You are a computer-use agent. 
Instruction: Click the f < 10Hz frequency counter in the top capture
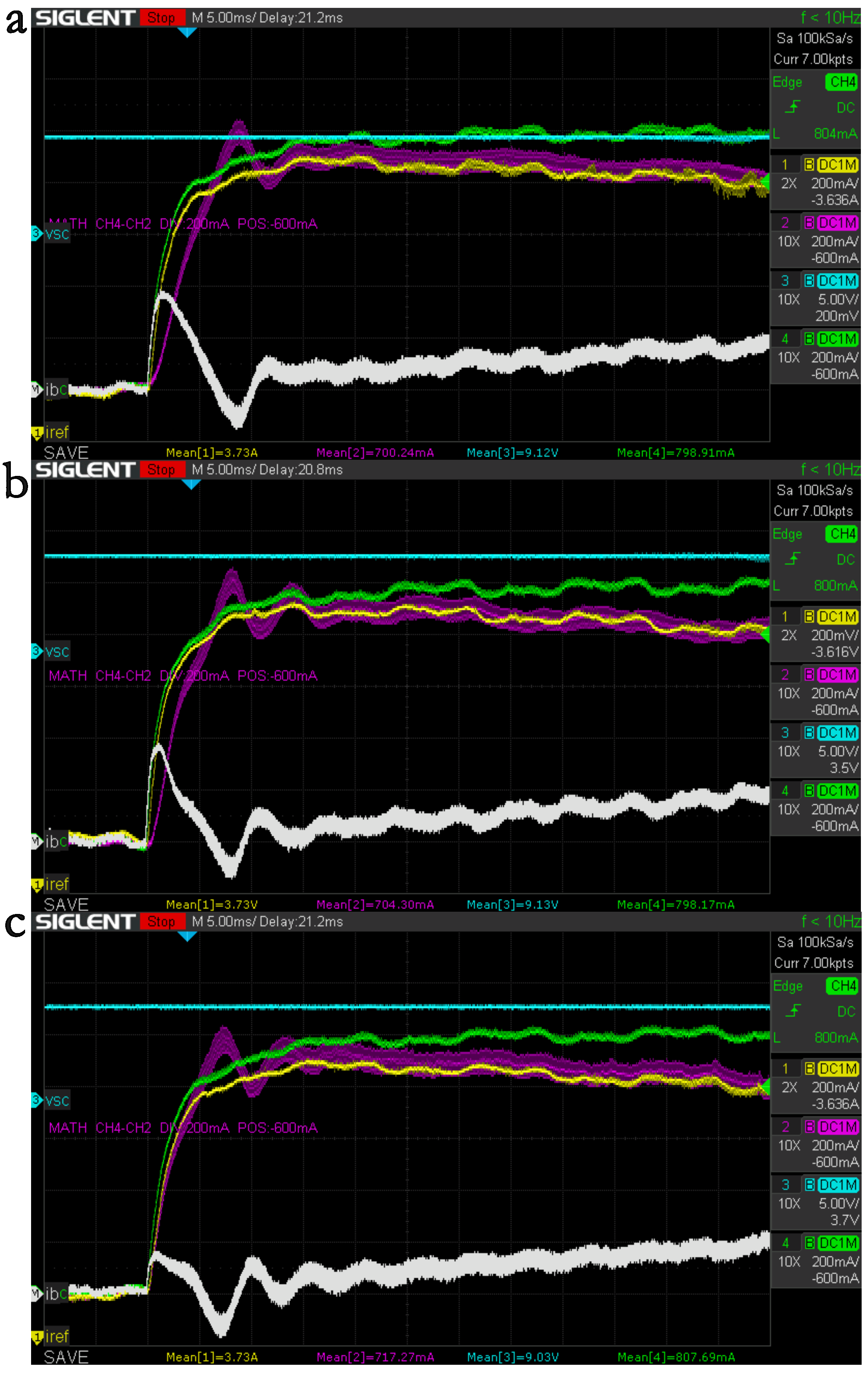pos(831,18)
